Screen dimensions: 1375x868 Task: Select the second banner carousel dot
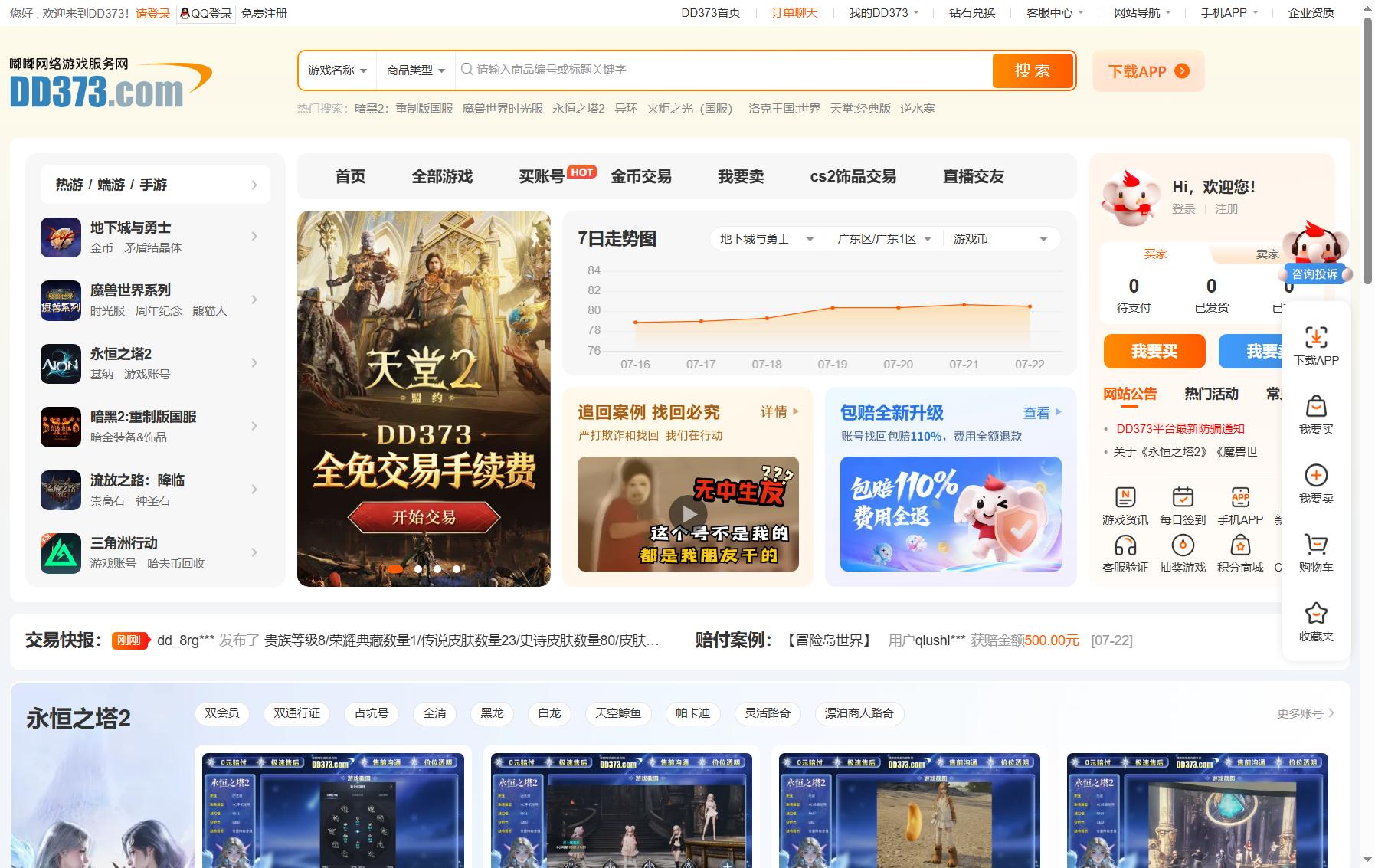(x=418, y=569)
